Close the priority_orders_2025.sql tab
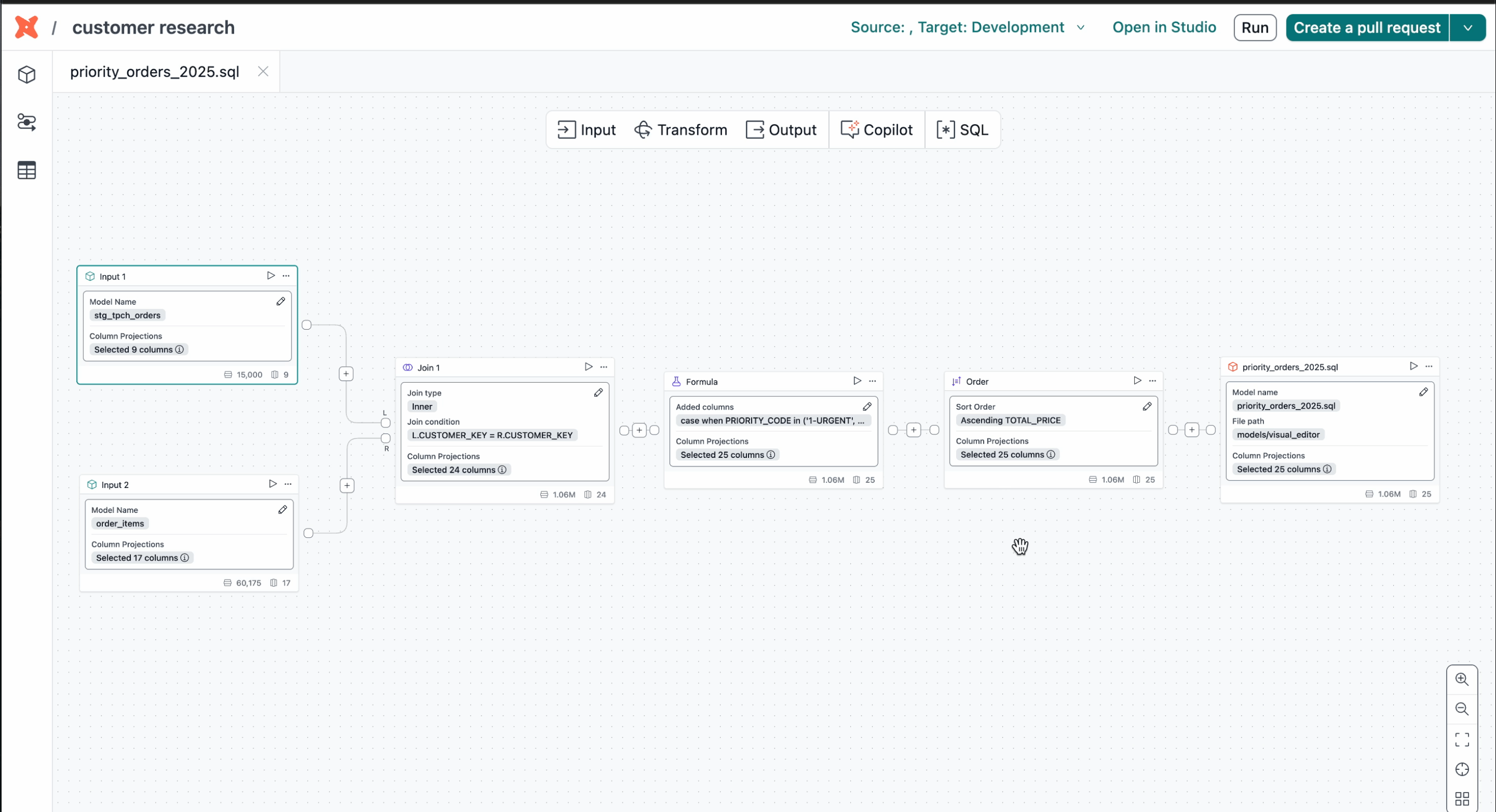Image resolution: width=1496 pixels, height=812 pixels. pyautogui.click(x=263, y=71)
